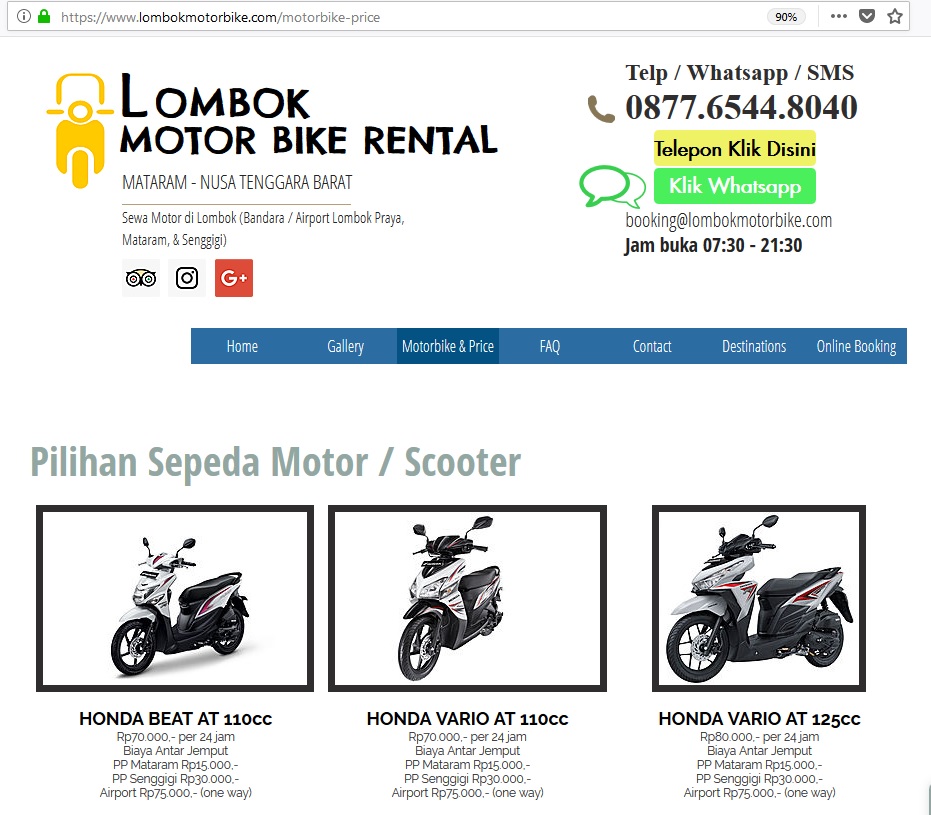Viewport: 931px width, 815px height.
Task: Open the Online Booking menu item
Action: click(x=856, y=346)
